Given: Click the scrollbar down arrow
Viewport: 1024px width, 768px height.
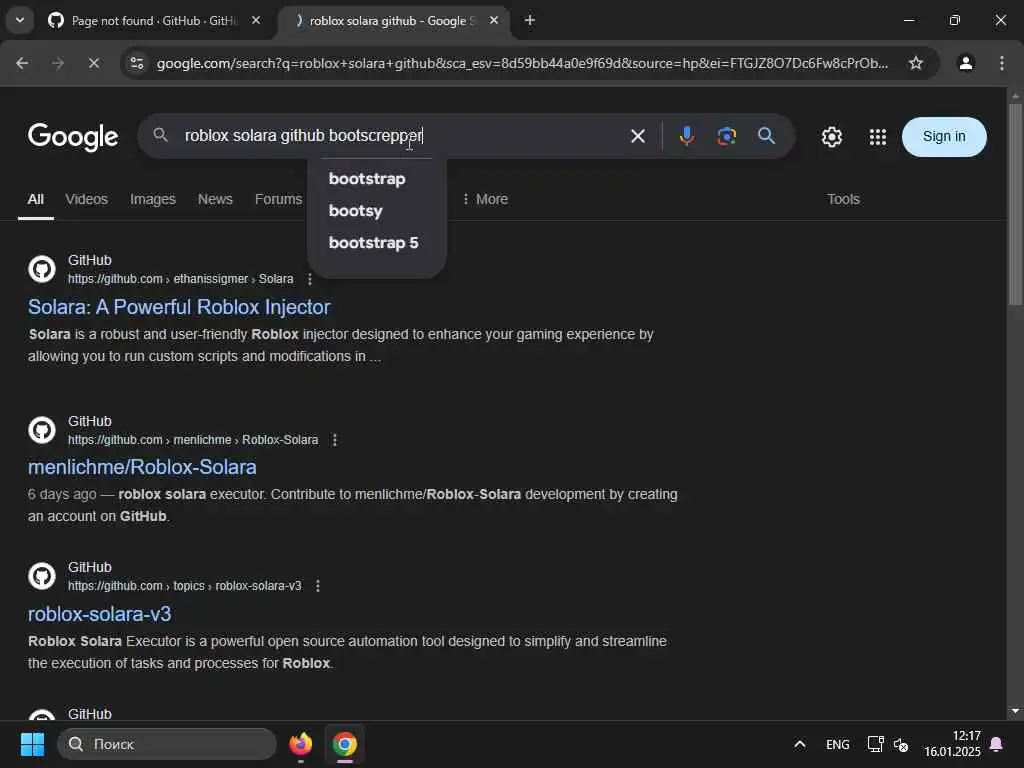Looking at the screenshot, I should pos(1015,711).
